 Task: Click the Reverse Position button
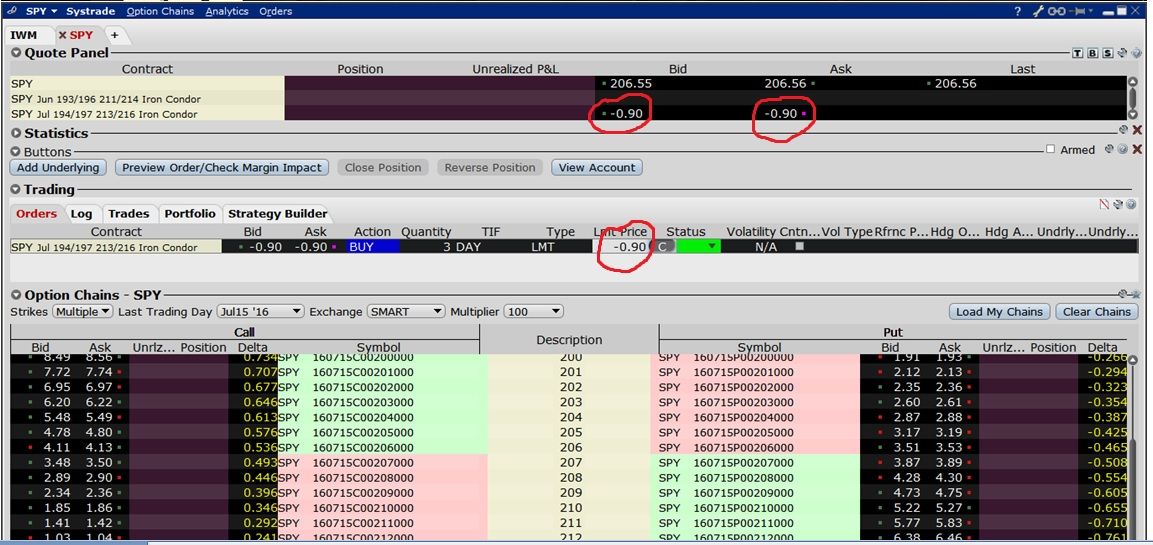coord(490,168)
